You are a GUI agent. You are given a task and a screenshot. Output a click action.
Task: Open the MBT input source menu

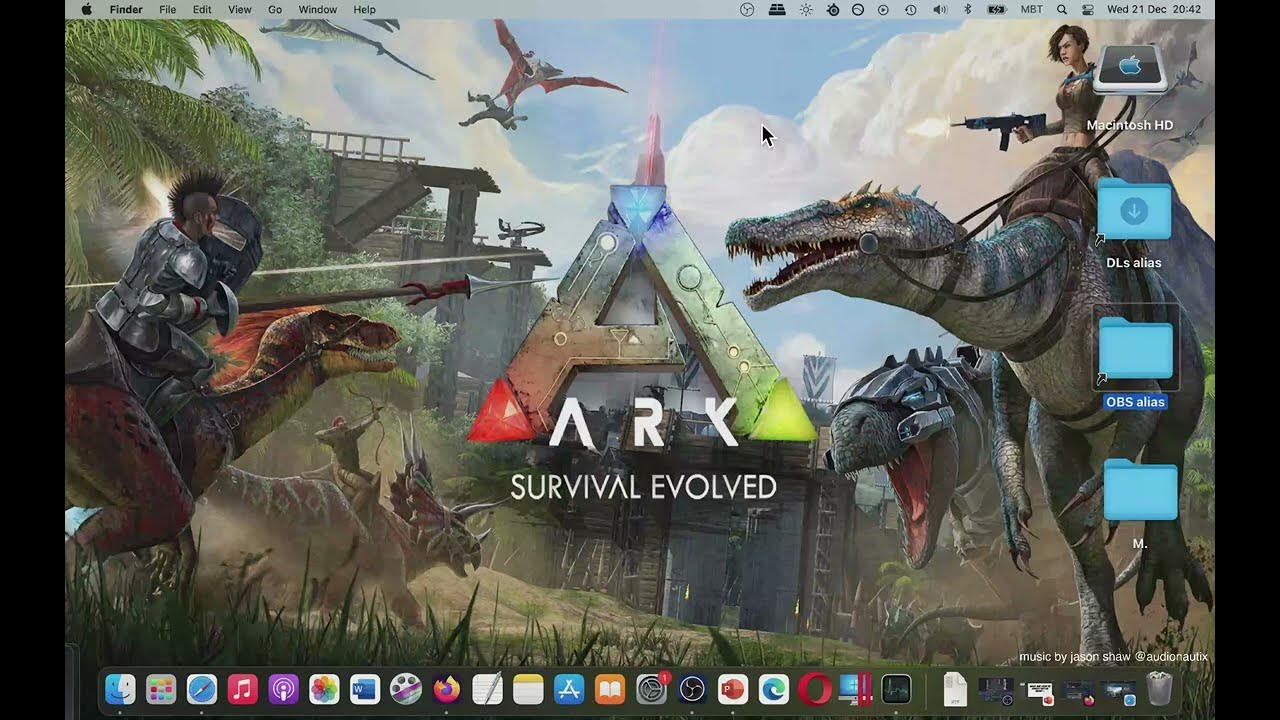[1031, 9]
